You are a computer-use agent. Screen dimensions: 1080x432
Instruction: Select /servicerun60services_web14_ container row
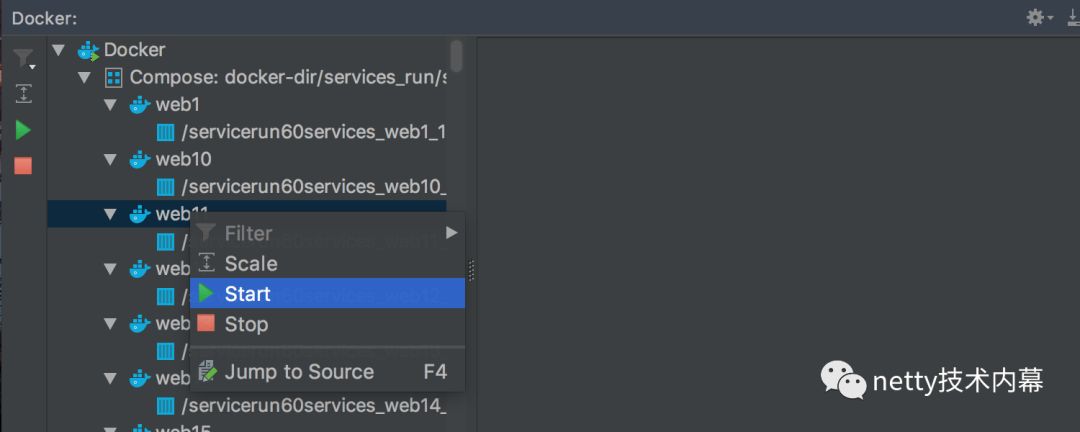(247, 406)
